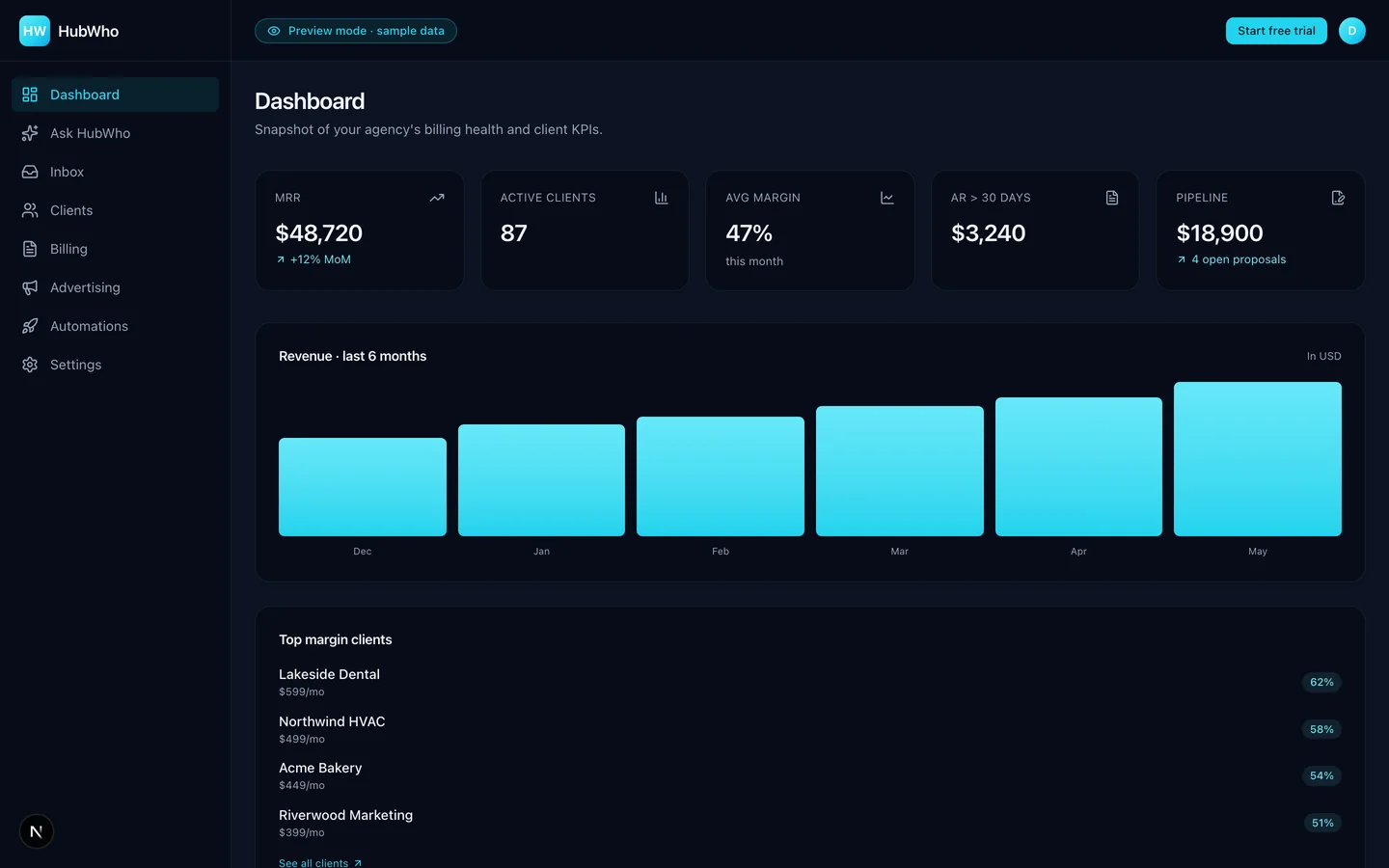The height and width of the screenshot is (868, 1389).
Task: Click the Preview mode · sample data badge
Action: pos(356,31)
